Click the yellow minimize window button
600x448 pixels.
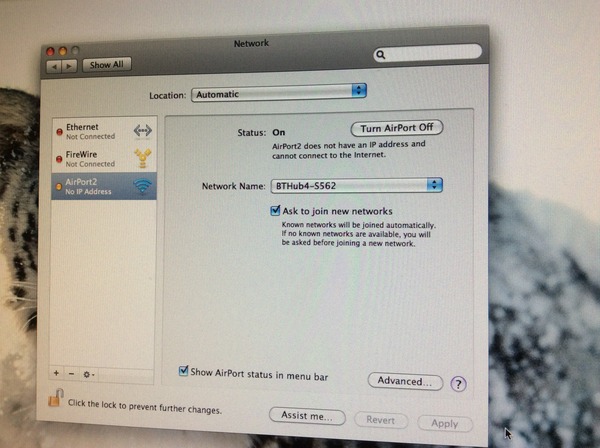(x=63, y=51)
